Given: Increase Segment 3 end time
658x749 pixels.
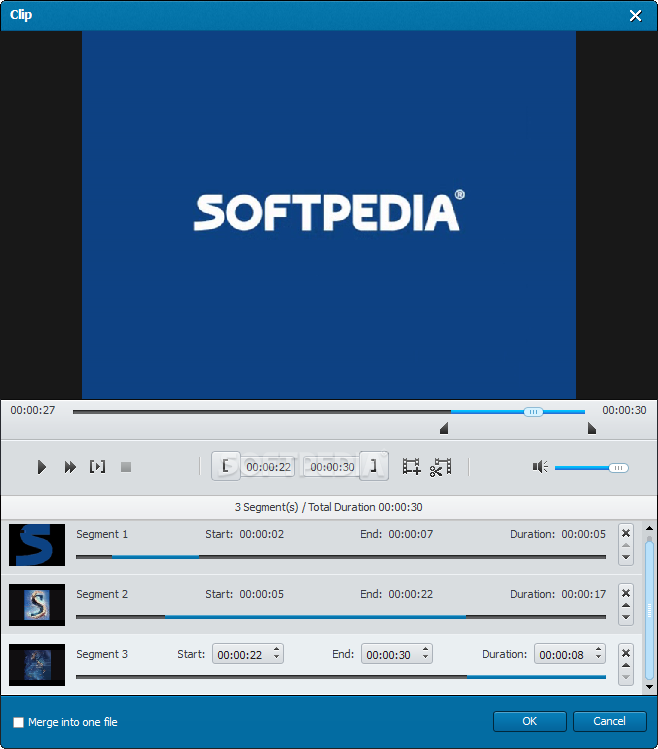Looking at the screenshot, I should point(425,650).
